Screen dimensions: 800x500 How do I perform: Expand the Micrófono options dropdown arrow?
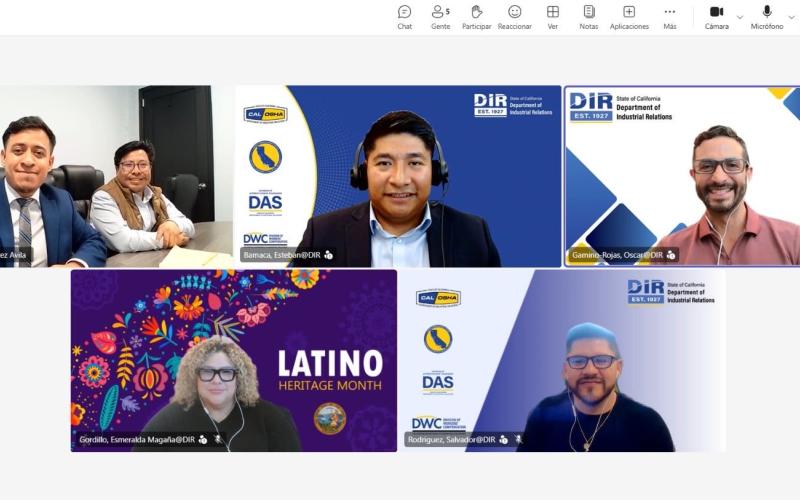coord(792,17)
